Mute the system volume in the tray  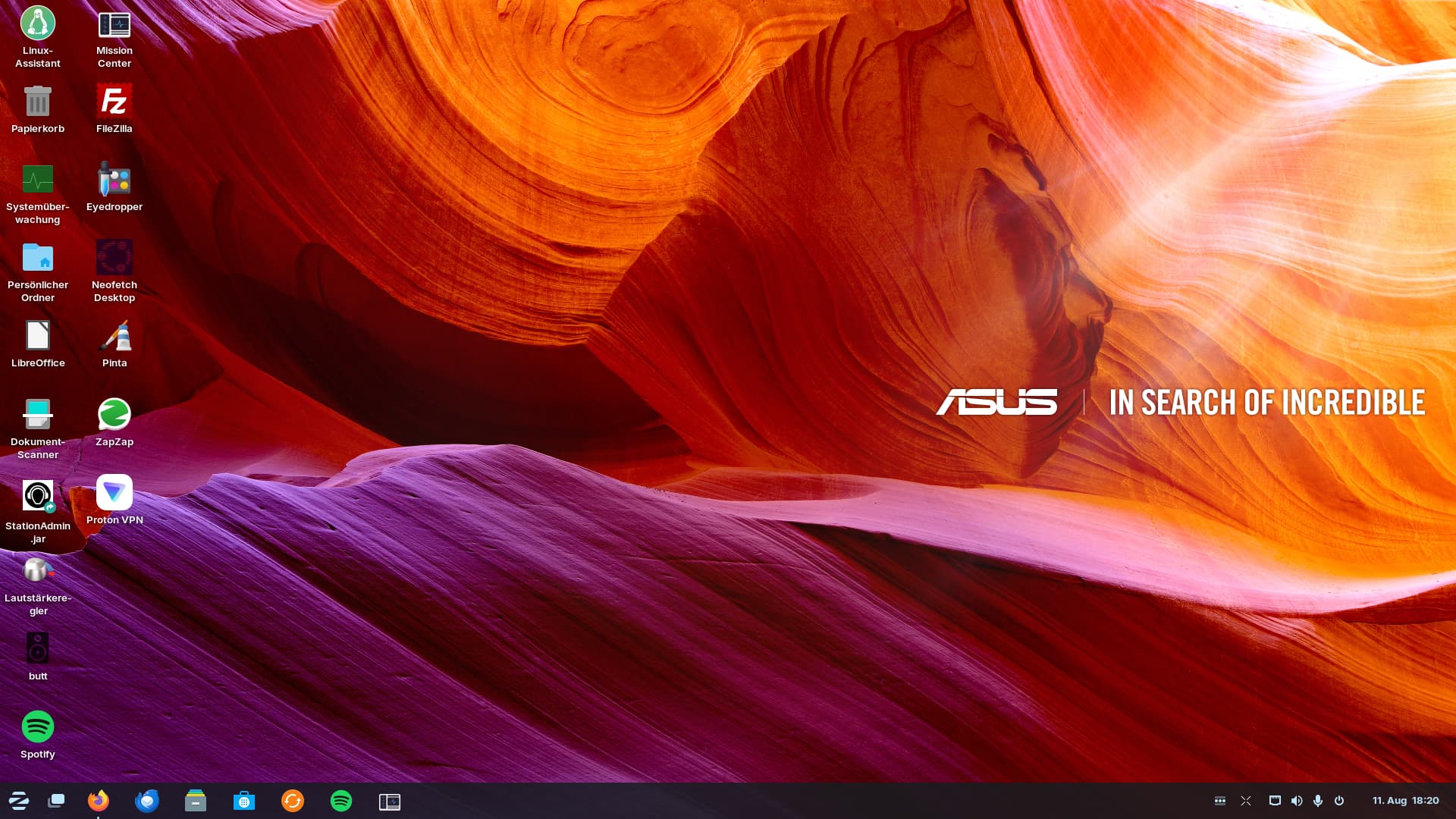tap(1298, 800)
